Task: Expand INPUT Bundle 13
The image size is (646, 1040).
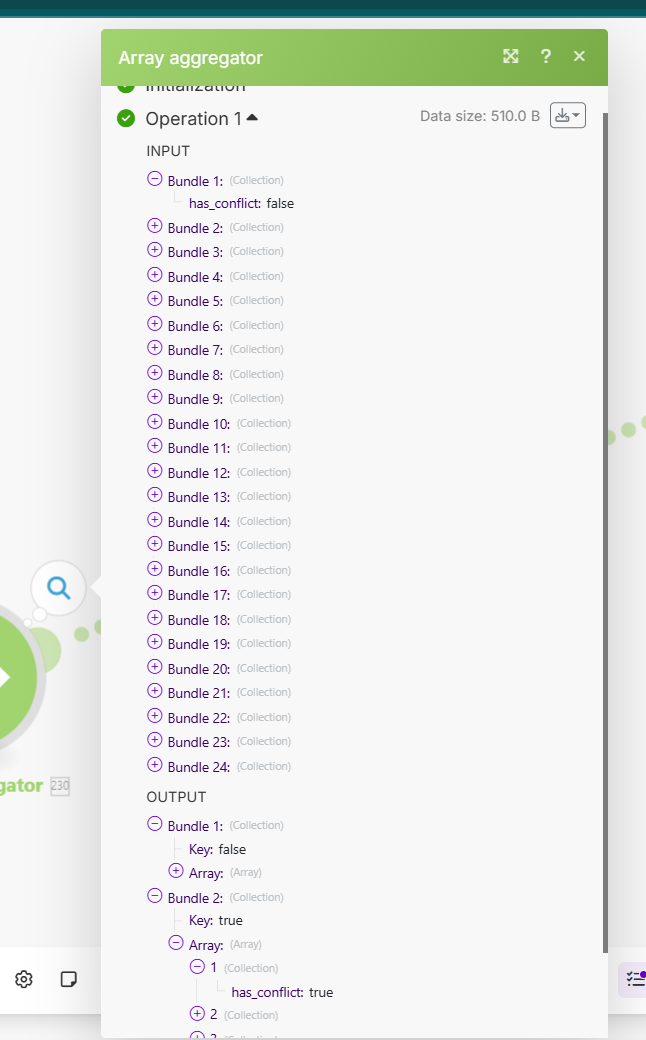Action: click(155, 495)
